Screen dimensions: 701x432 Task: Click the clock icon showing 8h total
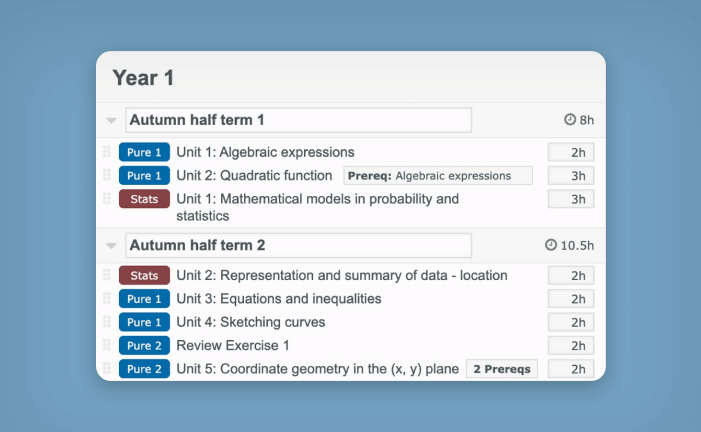tap(570, 119)
